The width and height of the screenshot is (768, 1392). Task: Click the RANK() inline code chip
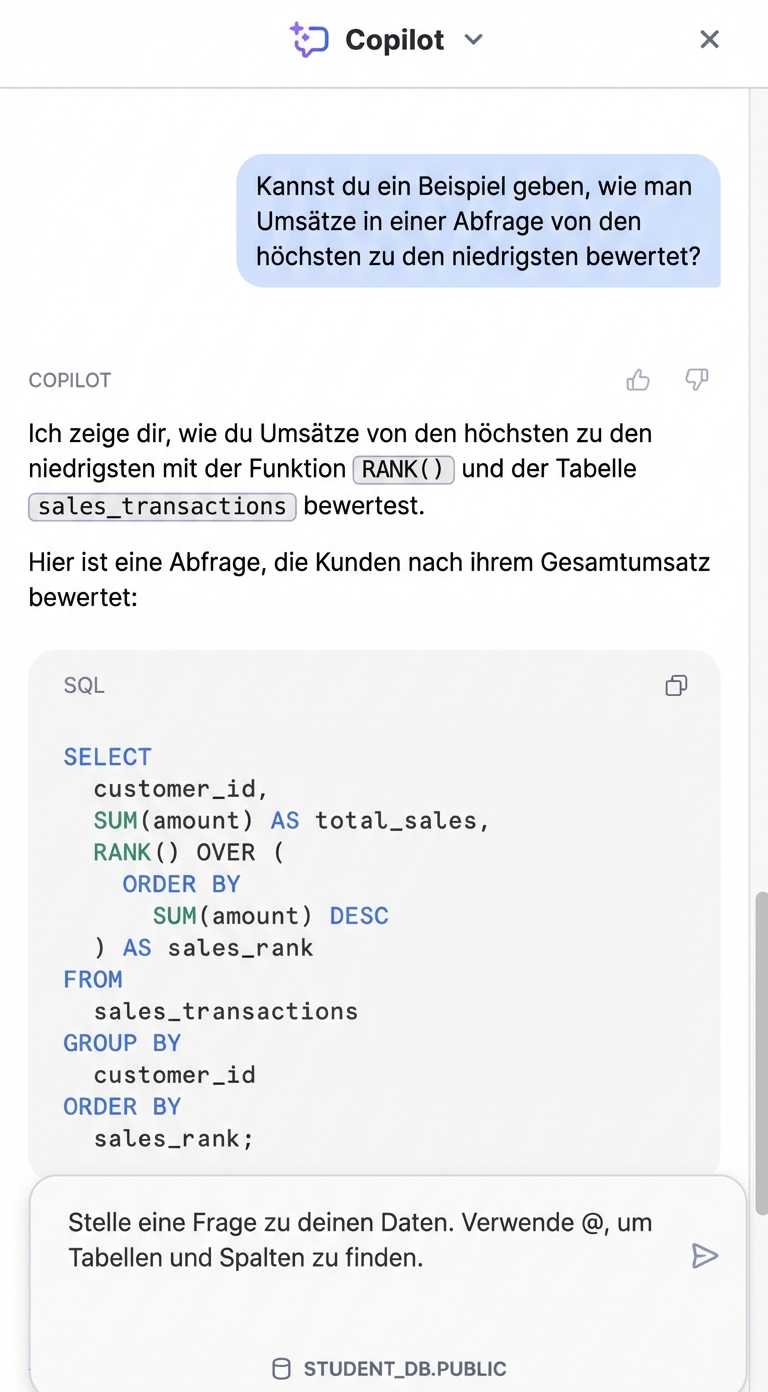(403, 468)
